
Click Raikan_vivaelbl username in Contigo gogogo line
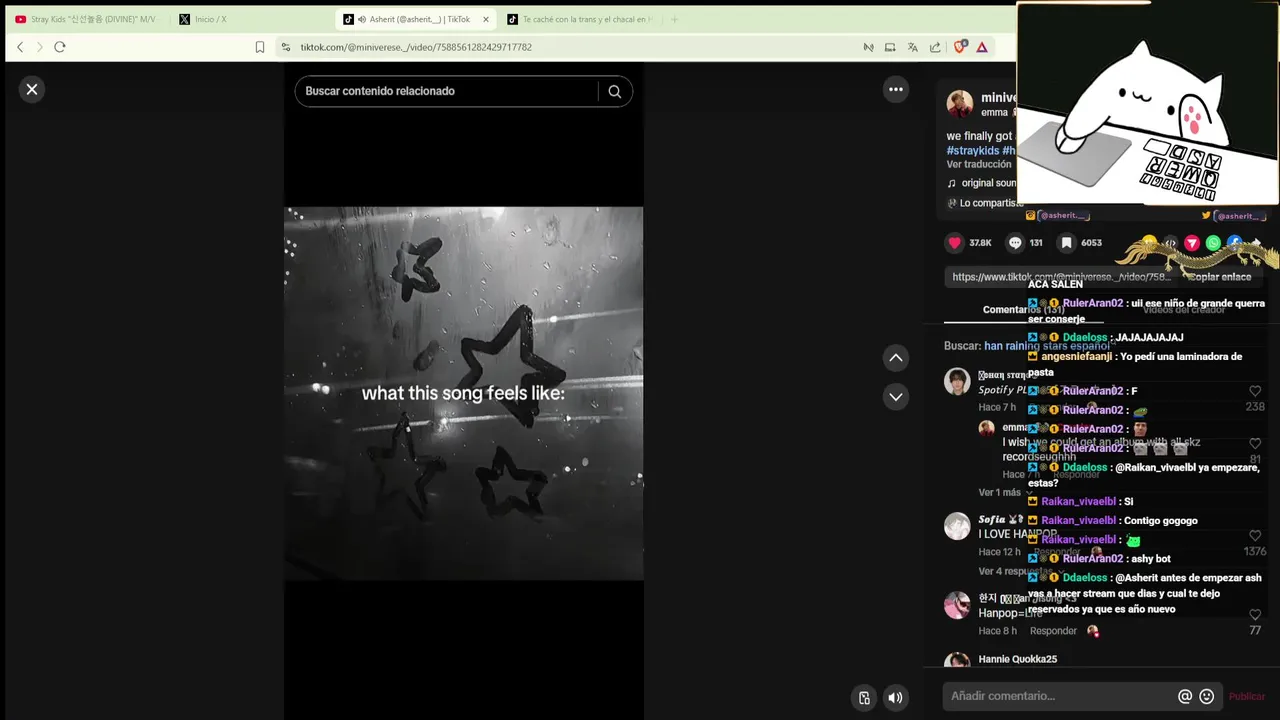tap(1079, 521)
